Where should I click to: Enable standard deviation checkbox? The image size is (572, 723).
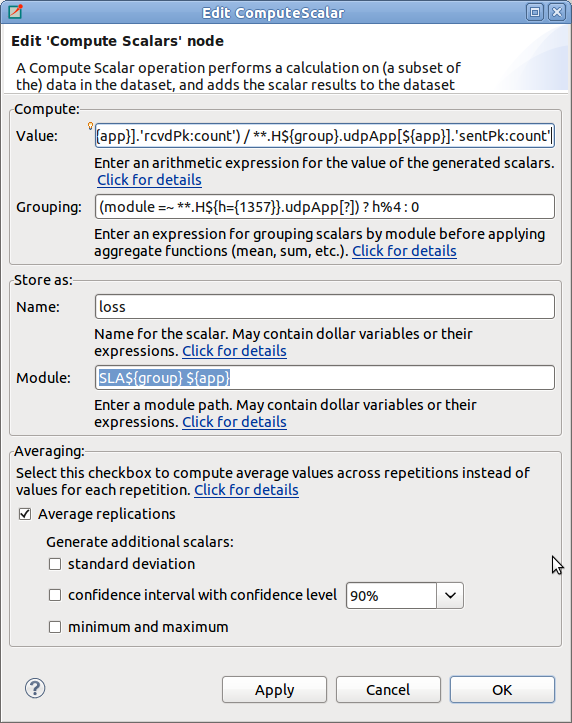[x=55, y=564]
